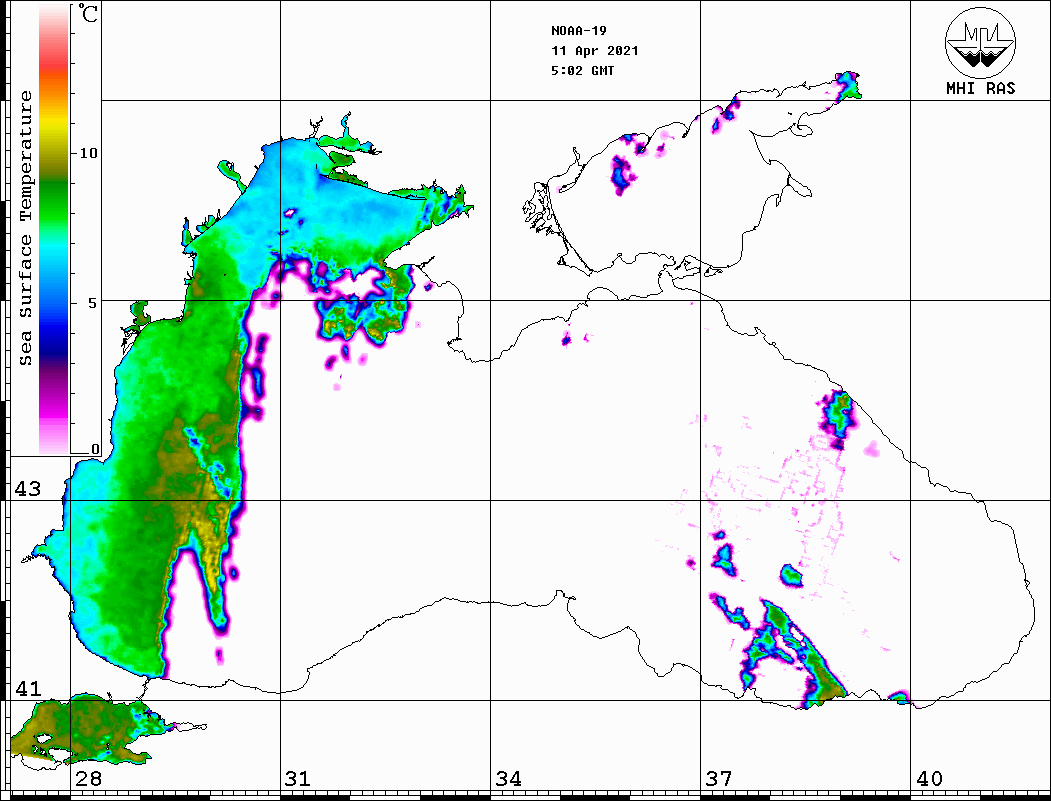Click the date 11 Apr 2021
The image size is (1051, 801).
coord(595,51)
